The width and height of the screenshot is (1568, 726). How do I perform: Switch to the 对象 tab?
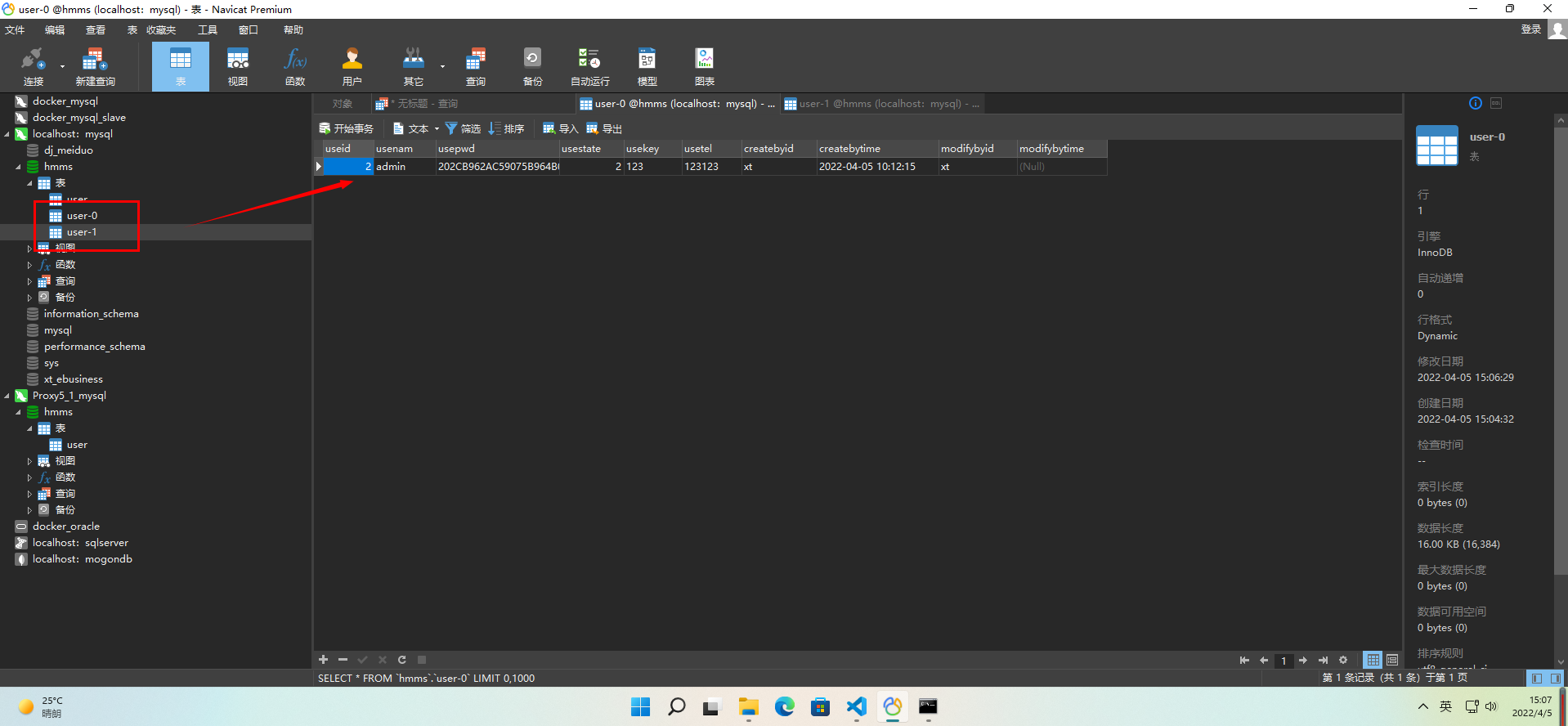[x=343, y=104]
